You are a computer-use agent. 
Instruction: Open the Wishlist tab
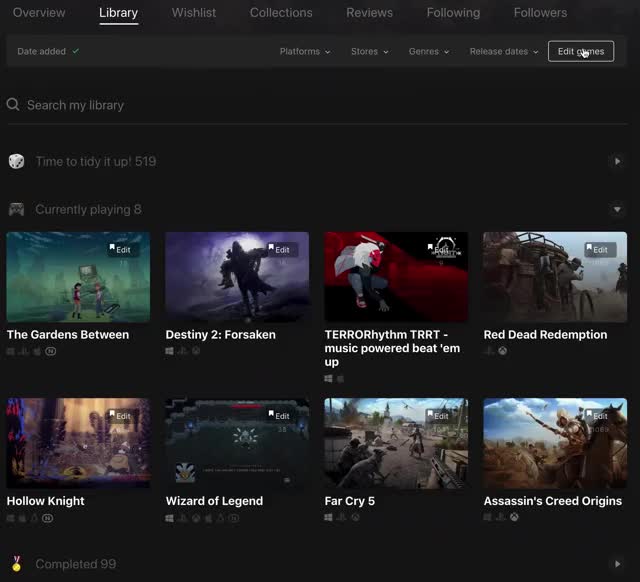[x=193, y=13]
